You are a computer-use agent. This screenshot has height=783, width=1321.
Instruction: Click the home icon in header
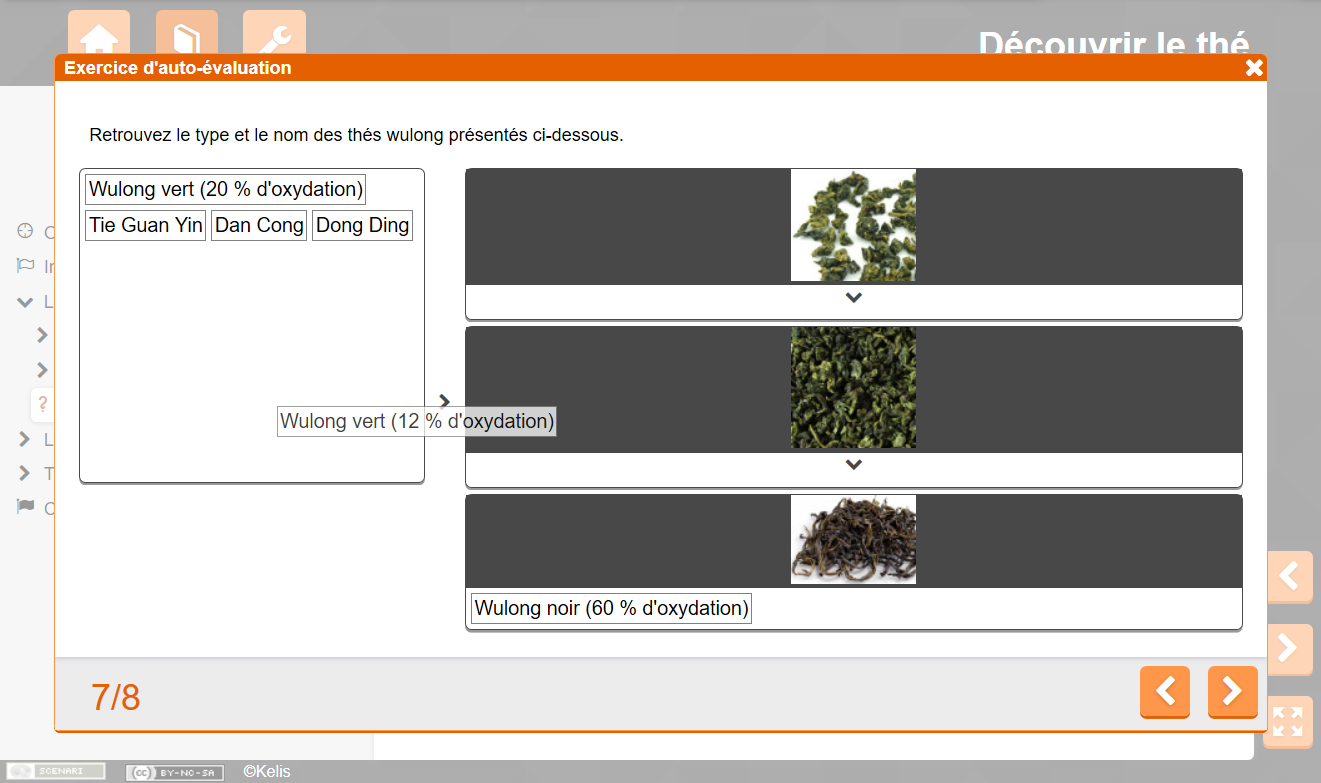pyautogui.click(x=98, y=38)
